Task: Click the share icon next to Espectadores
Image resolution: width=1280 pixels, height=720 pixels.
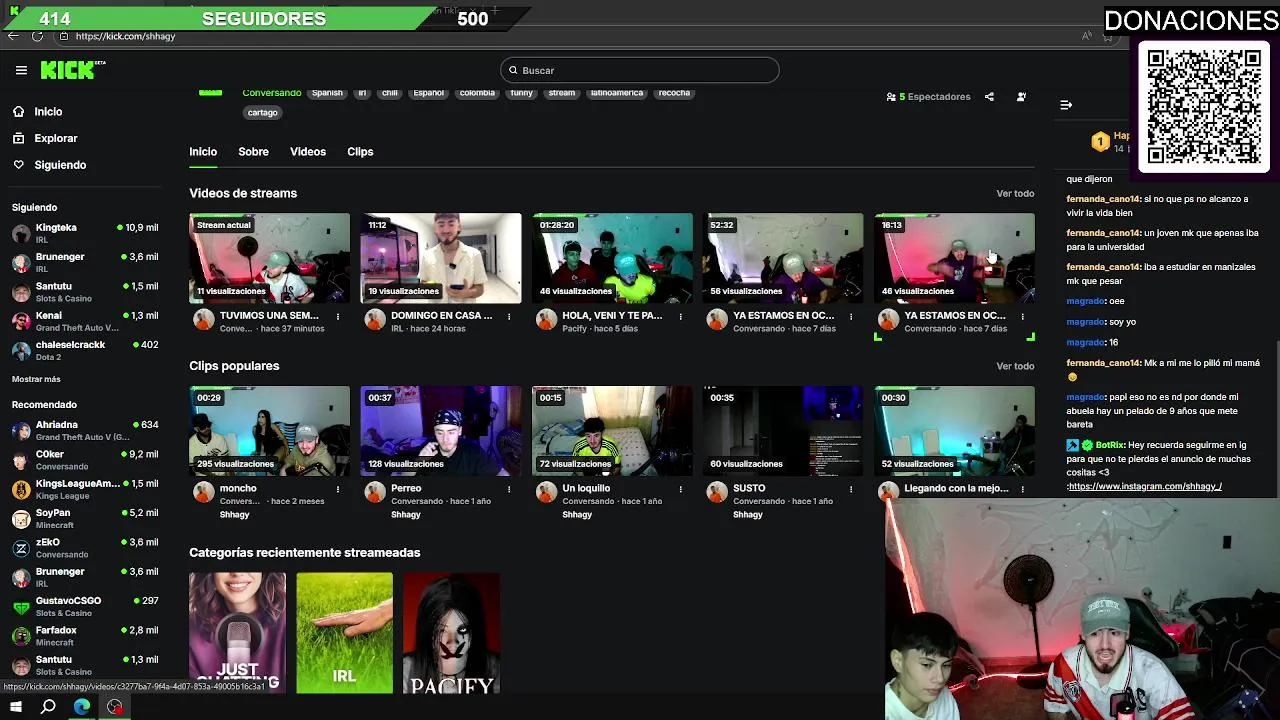Action: pyautogui.click(x=989, y=97)
